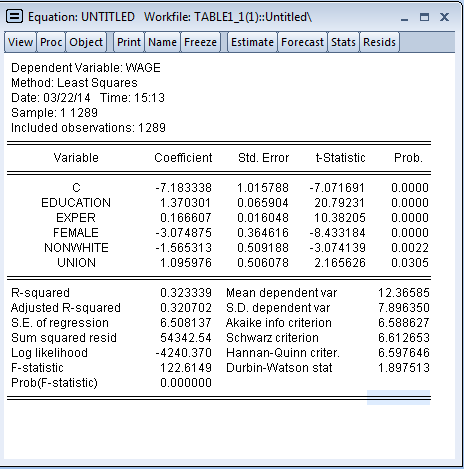Open the Stats view button
The height and width of the screenshot is (469, 464).
[343, 42]
